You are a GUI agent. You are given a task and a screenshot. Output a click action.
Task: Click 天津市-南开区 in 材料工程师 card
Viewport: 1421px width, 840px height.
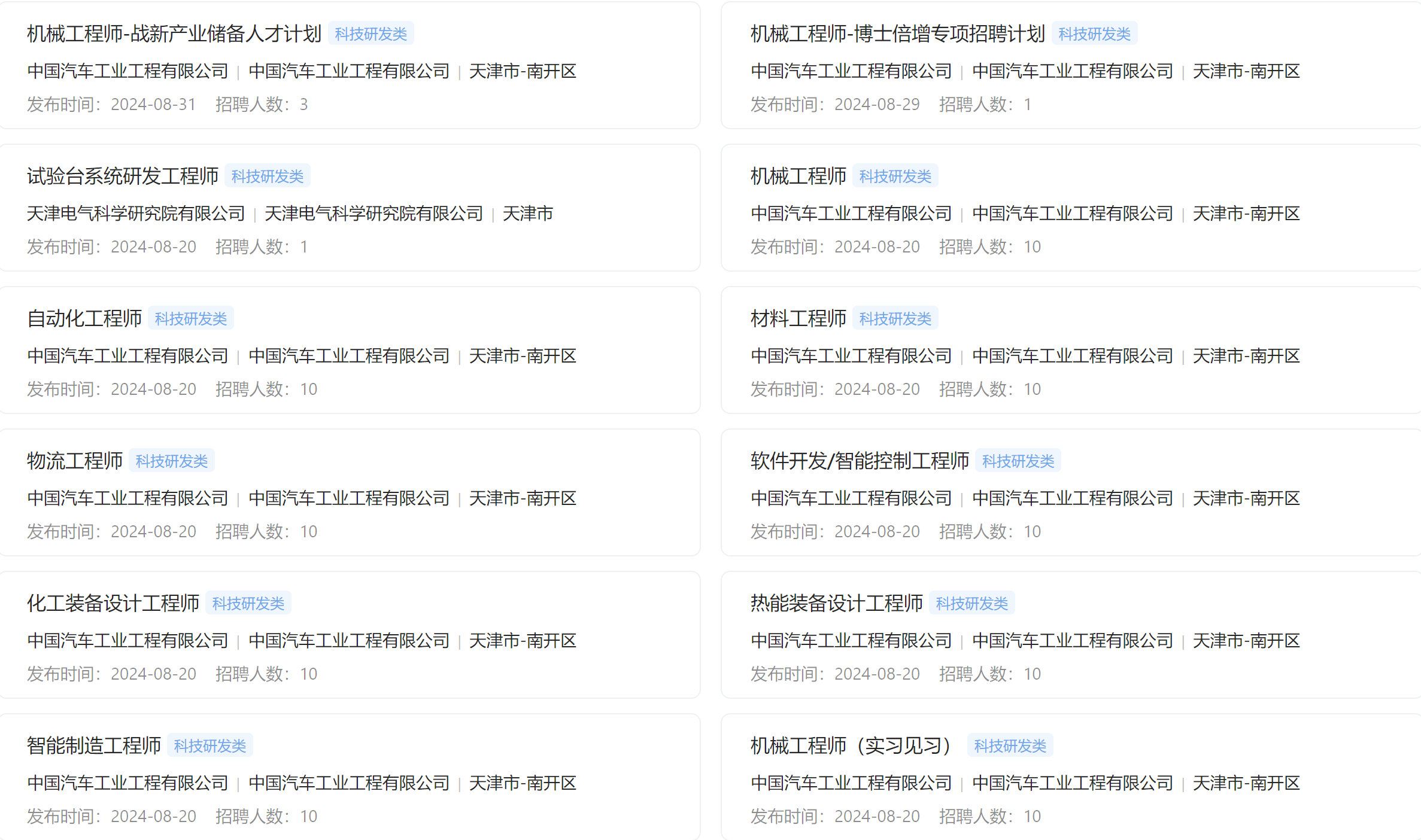1246,356
